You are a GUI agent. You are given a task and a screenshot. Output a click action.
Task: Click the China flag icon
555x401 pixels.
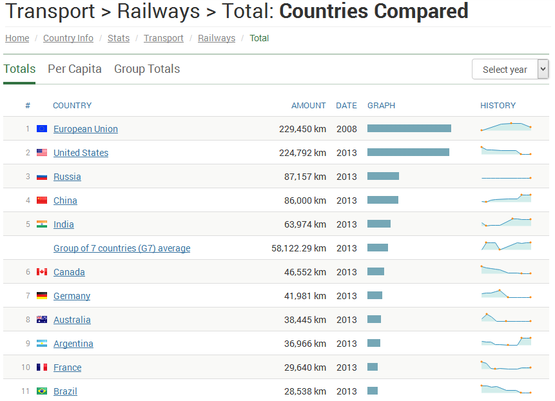point(42,200)
